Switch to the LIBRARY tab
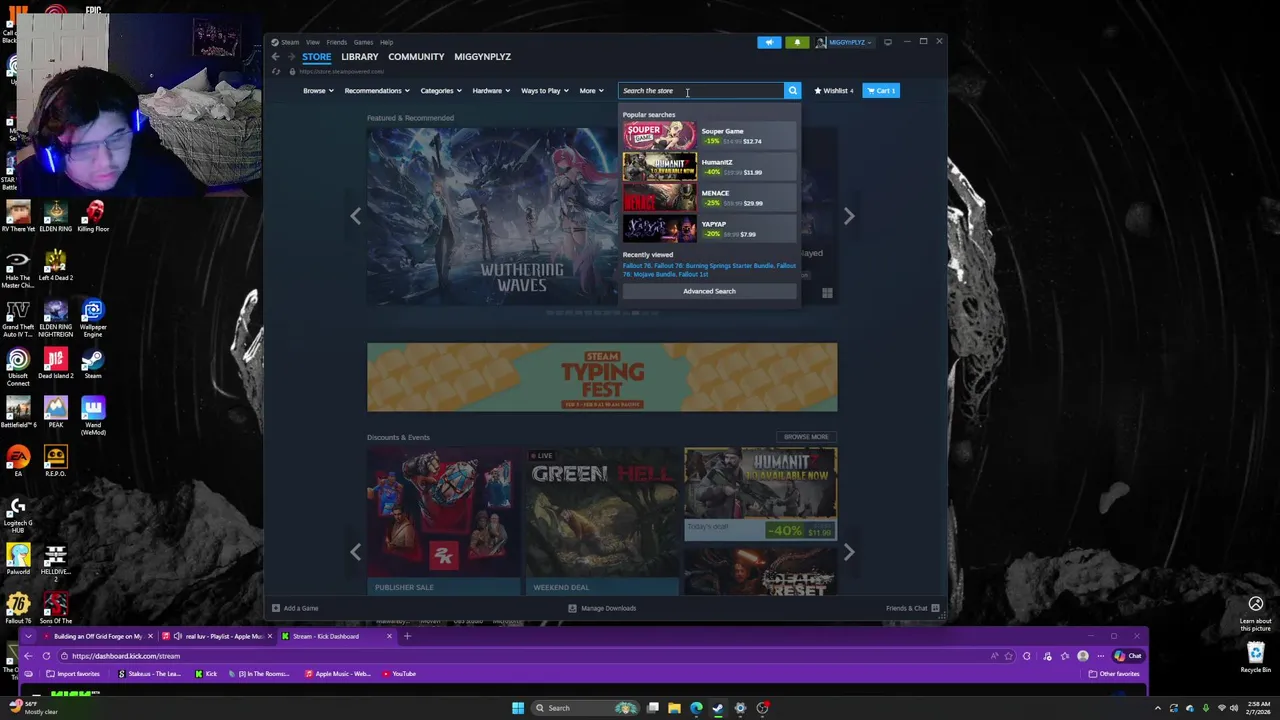Viewport: 1280px width, 720px height. pyautogui.click(x=360, y=57)
